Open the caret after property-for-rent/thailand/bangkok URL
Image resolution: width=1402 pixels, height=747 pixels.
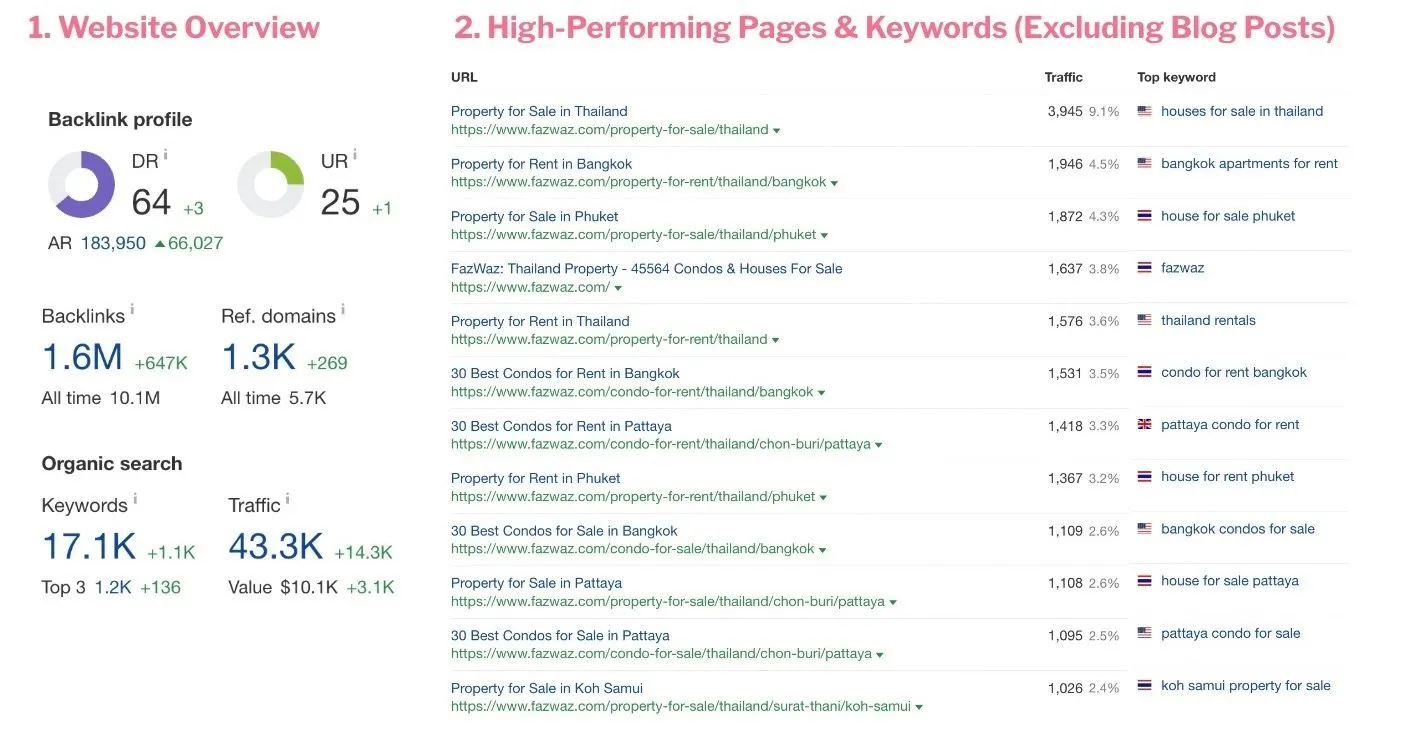[834, 183]
